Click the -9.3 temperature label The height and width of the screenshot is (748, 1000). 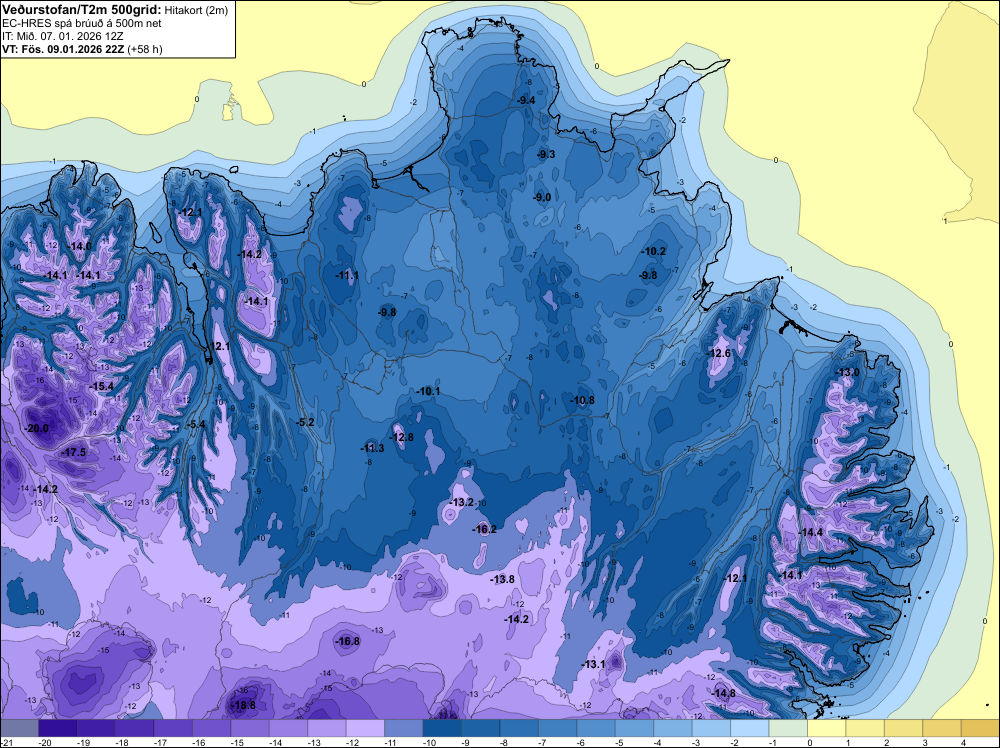pyautogui.click(x=546, y=154)
